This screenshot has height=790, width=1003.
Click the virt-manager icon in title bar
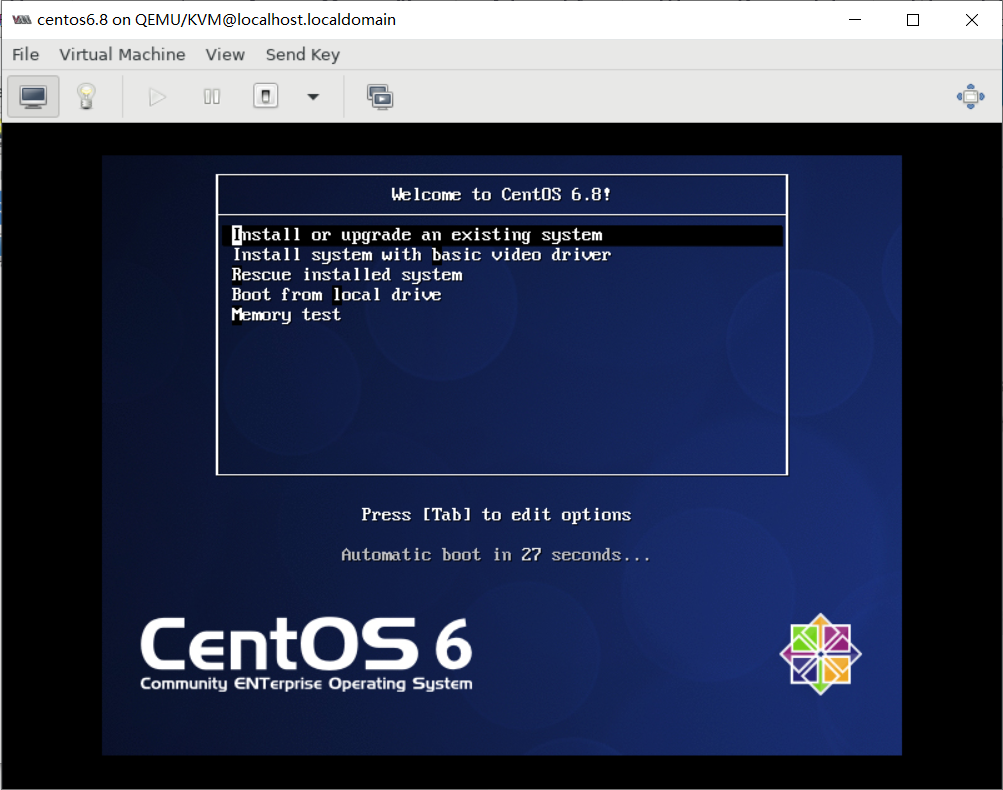pyautogui.click(x=22, y=20)
